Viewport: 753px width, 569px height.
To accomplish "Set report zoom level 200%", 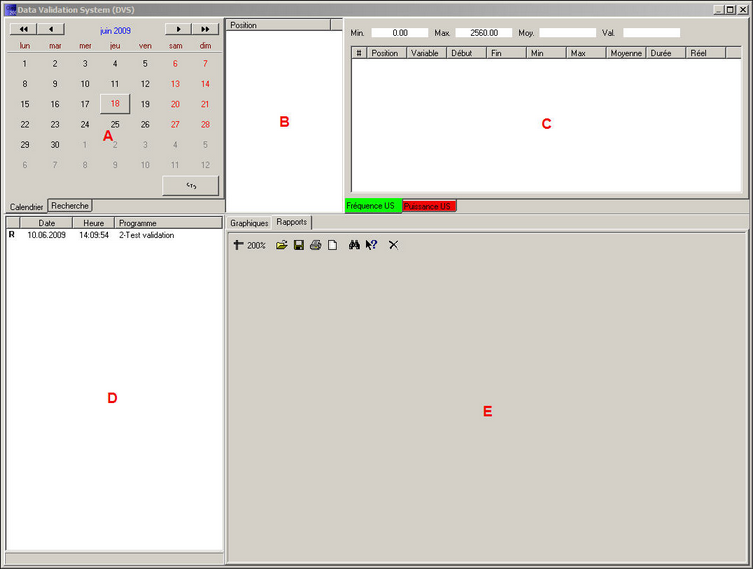I will [x=256, y=245].
